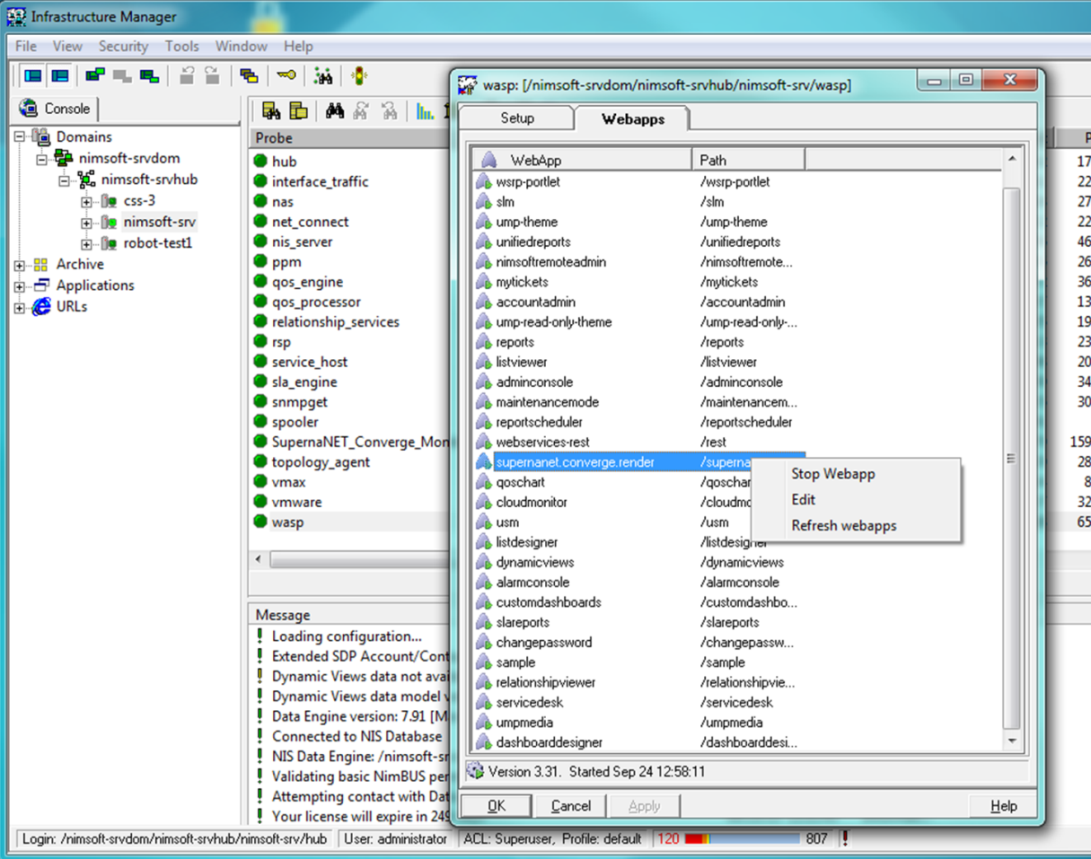Click the Domains tree node icon

[42, 136]
